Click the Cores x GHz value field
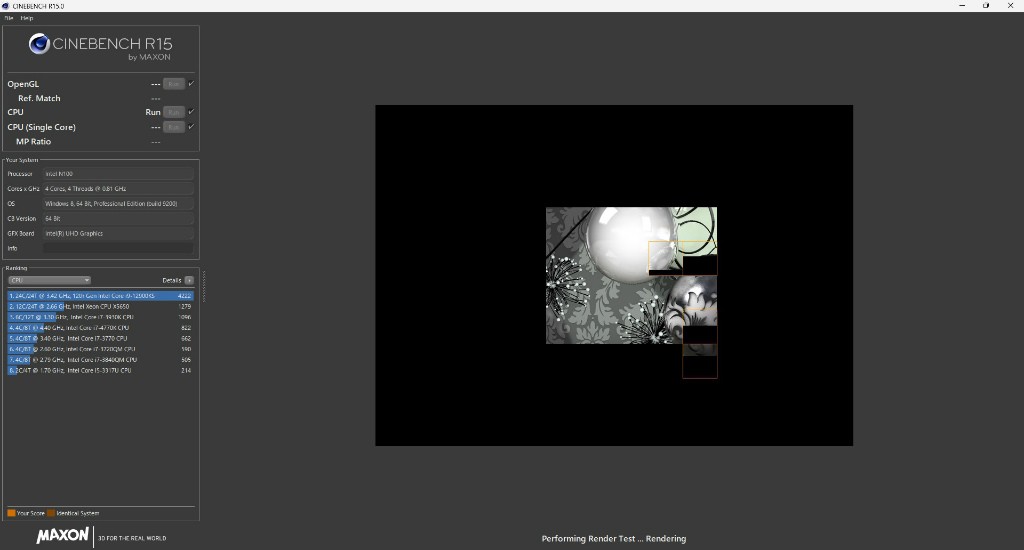This screenshot has width=1024, height=550. [x=118, y=189]
